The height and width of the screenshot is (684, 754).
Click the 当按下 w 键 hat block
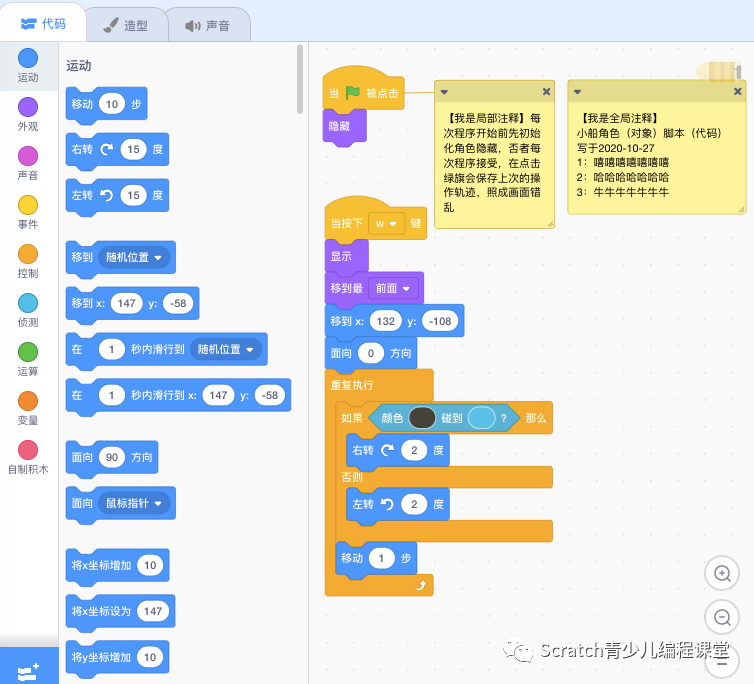pos(346,223)
